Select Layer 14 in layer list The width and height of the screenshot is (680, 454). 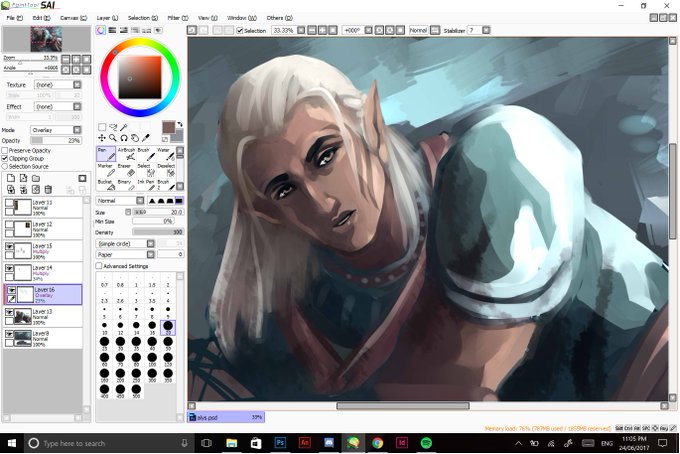(42, 273)
